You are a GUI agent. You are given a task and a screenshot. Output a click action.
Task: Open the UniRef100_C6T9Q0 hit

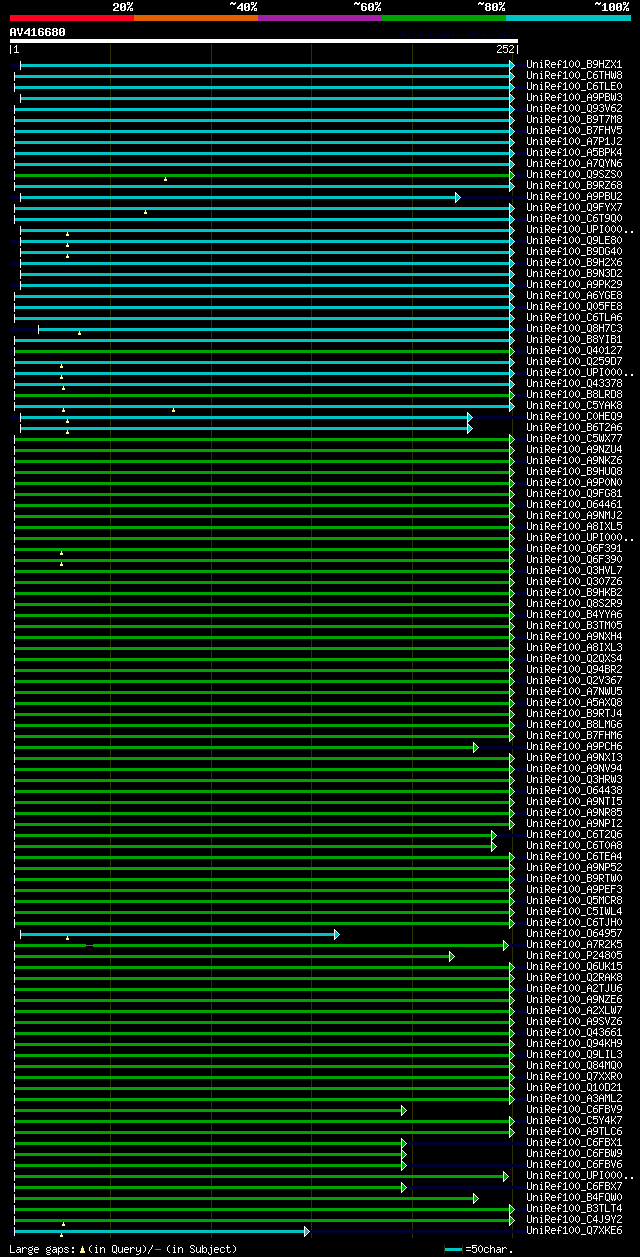pyautogui.click(x=574, y=219)
